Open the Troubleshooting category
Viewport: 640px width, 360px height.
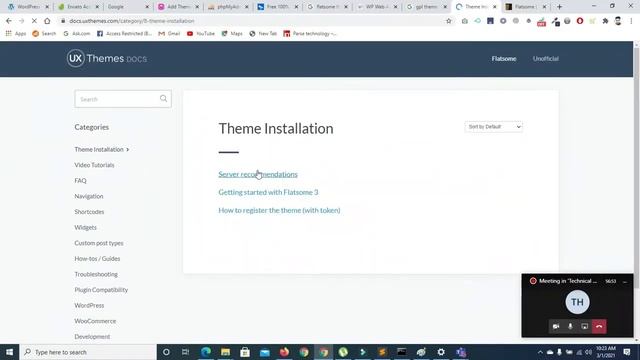coord(96,274)
